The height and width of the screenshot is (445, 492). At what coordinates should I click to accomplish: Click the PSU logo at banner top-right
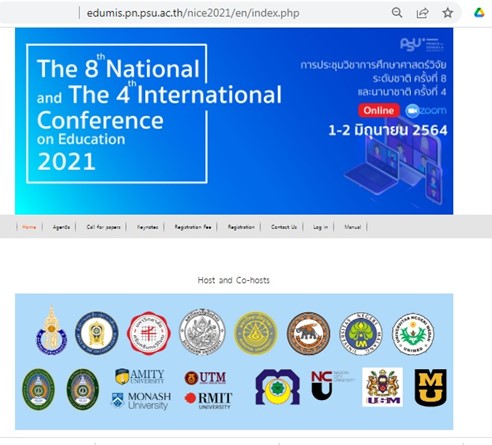422,44
